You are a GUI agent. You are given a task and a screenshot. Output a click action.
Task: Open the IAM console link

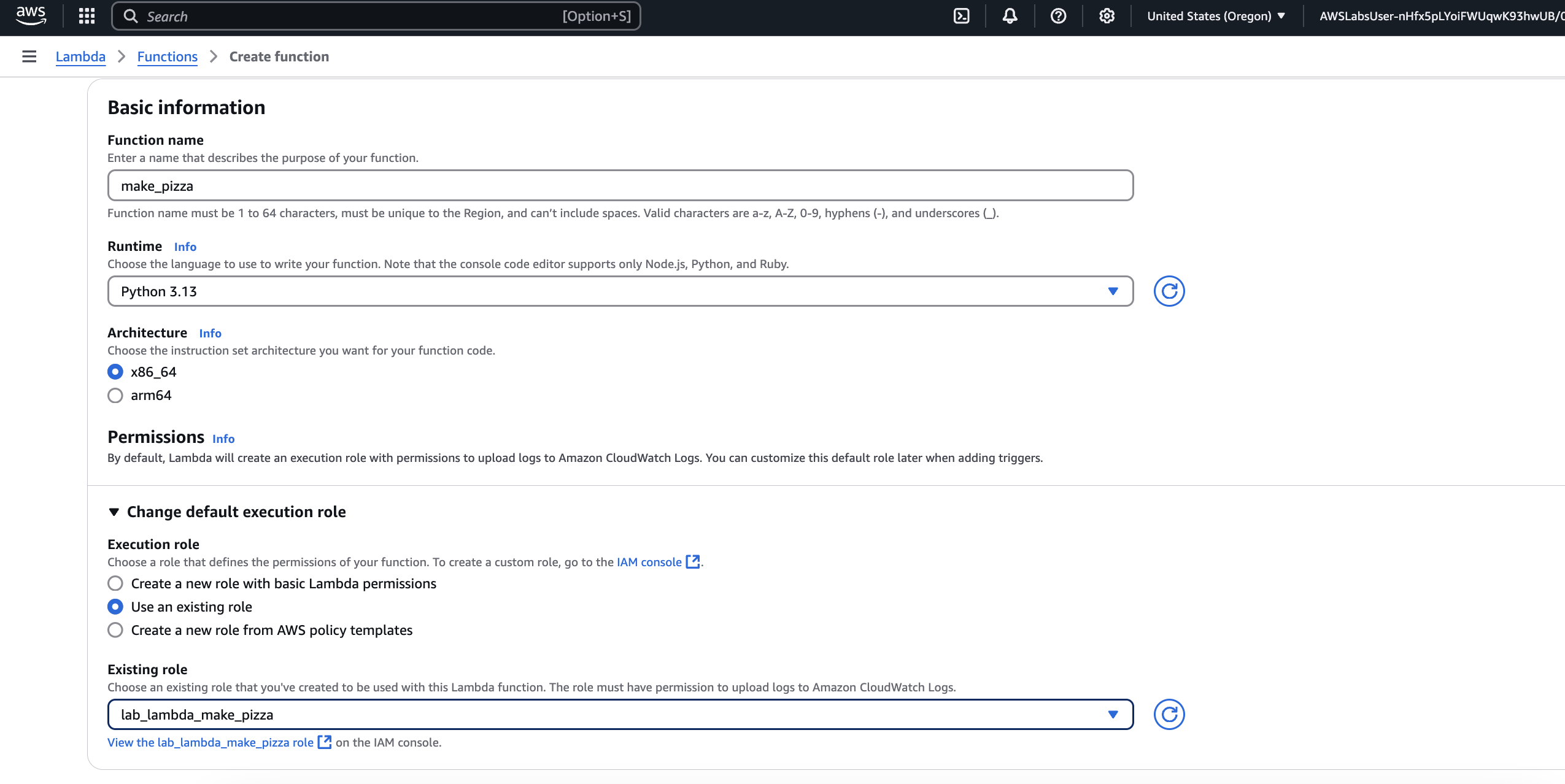pyautogui.click(x=649, y=562)
